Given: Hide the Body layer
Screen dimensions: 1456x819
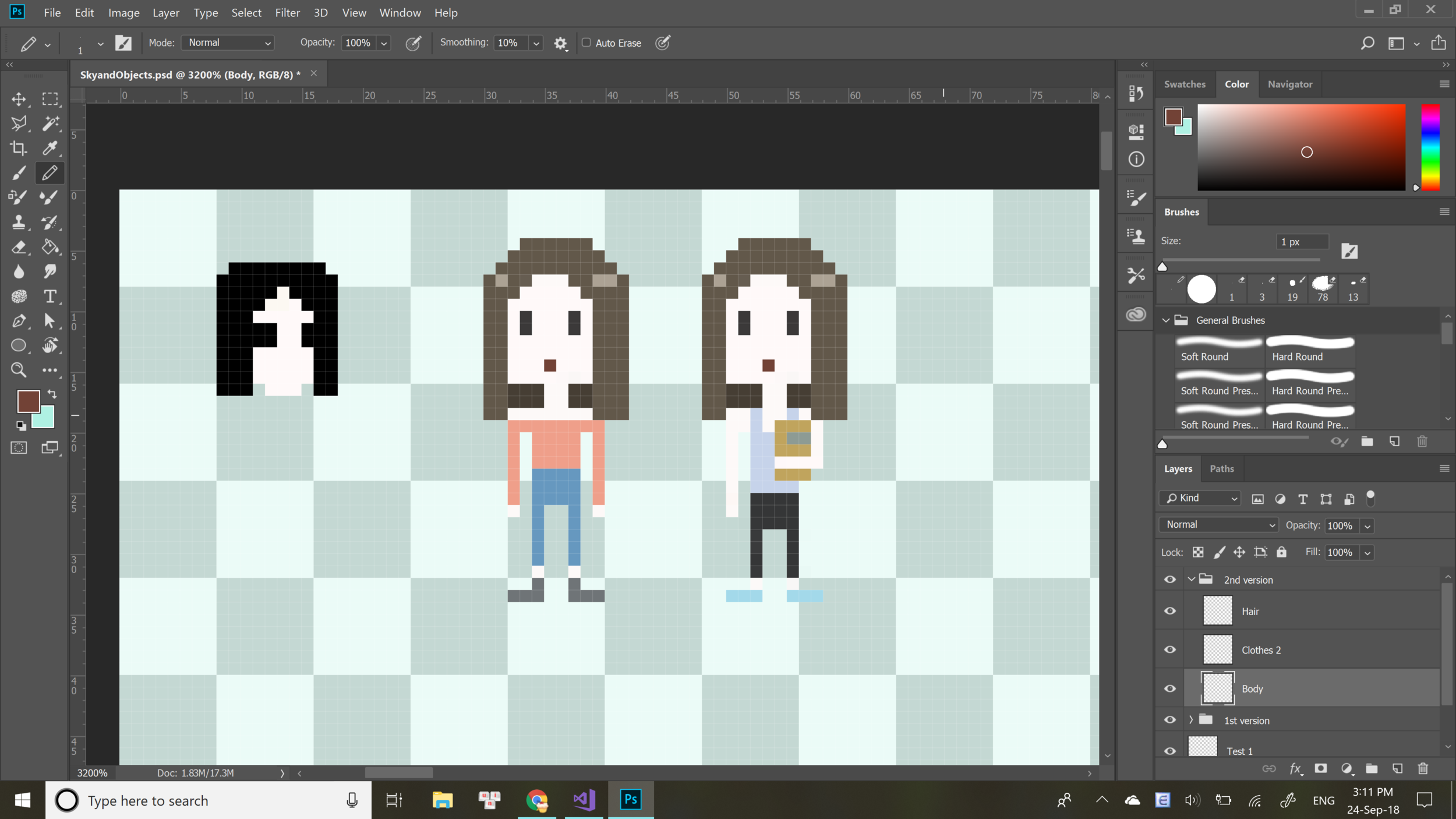Looking at the screenshot, I should [x=1170, y=689].
